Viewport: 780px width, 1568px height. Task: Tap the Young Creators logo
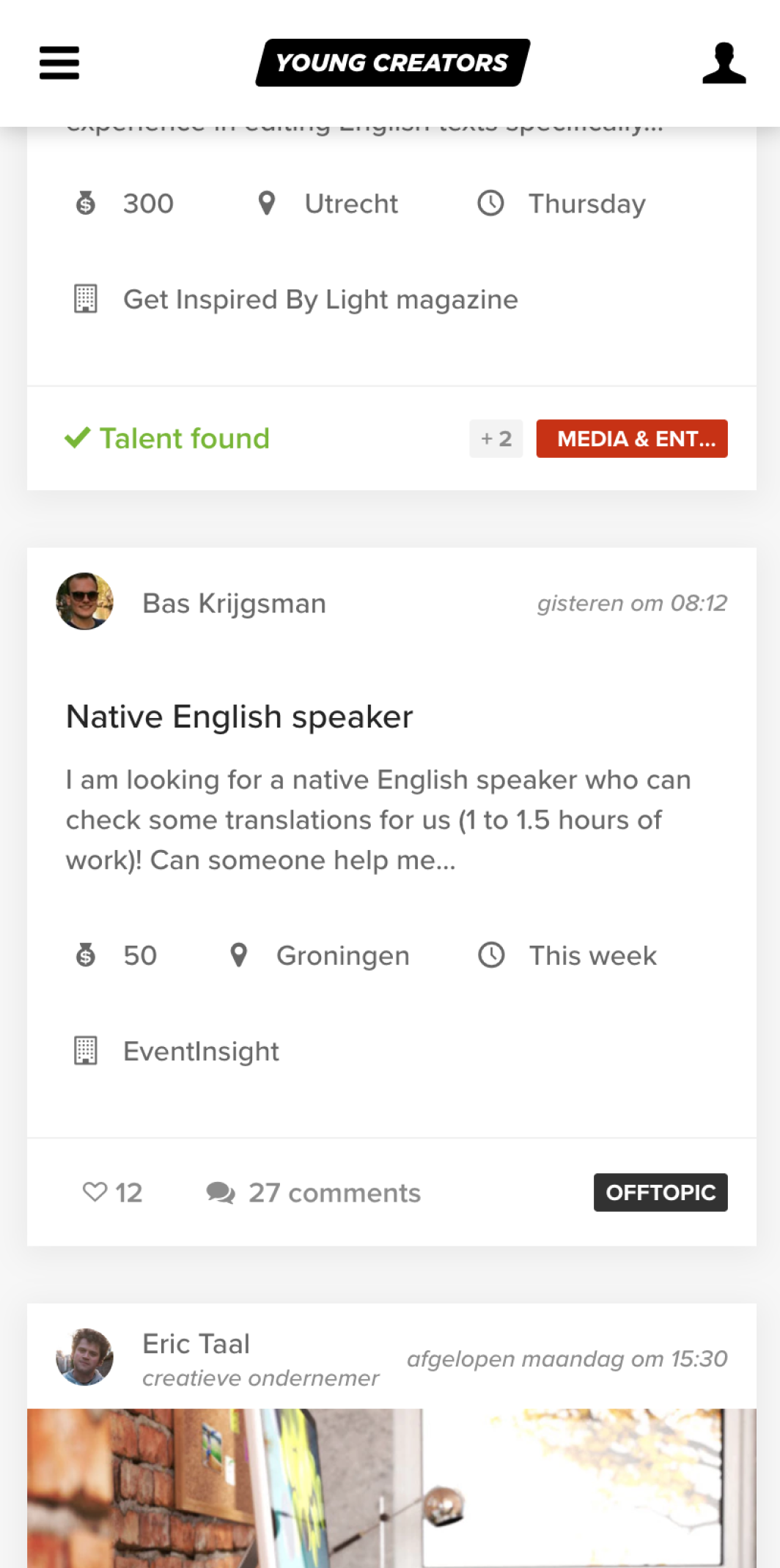point(392,63)
